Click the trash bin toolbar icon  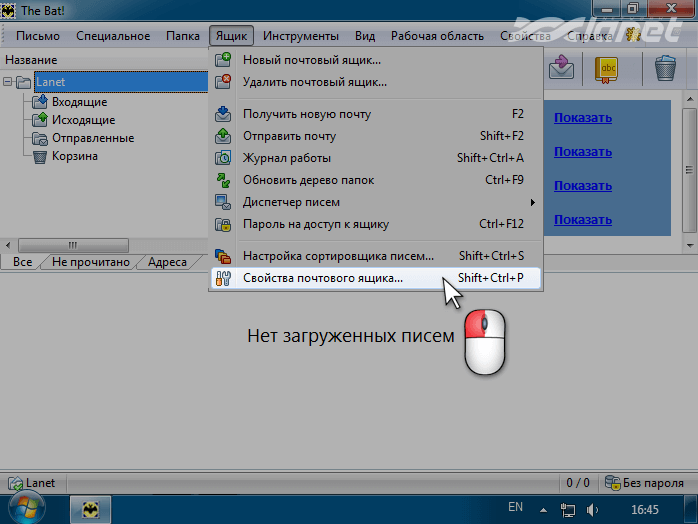(x=665, y=68)
